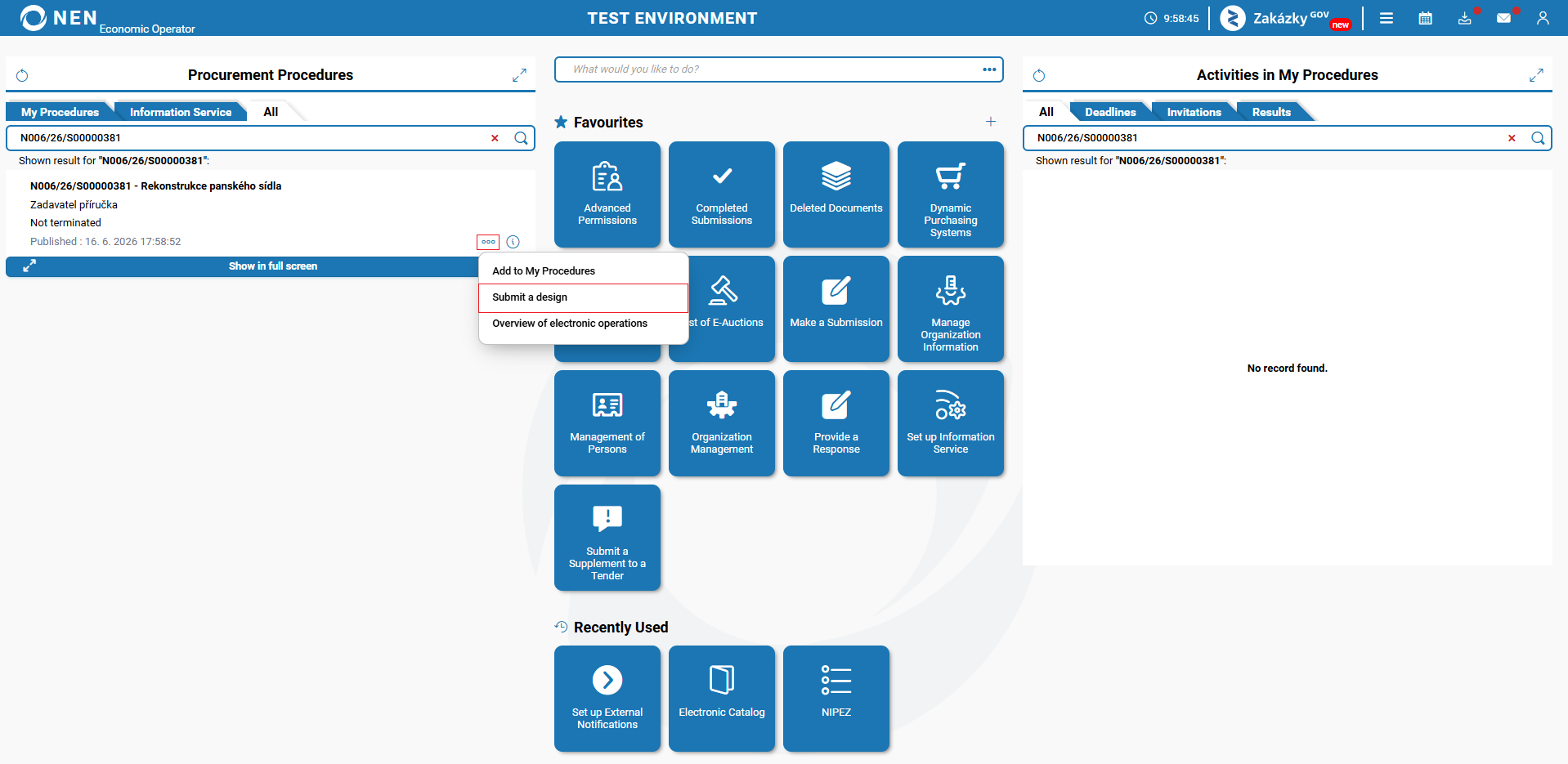Image resolution: width=1568 pixels, height=764 pixels.
Task: Run search in Activities panel
Action: coord(1538,138)
